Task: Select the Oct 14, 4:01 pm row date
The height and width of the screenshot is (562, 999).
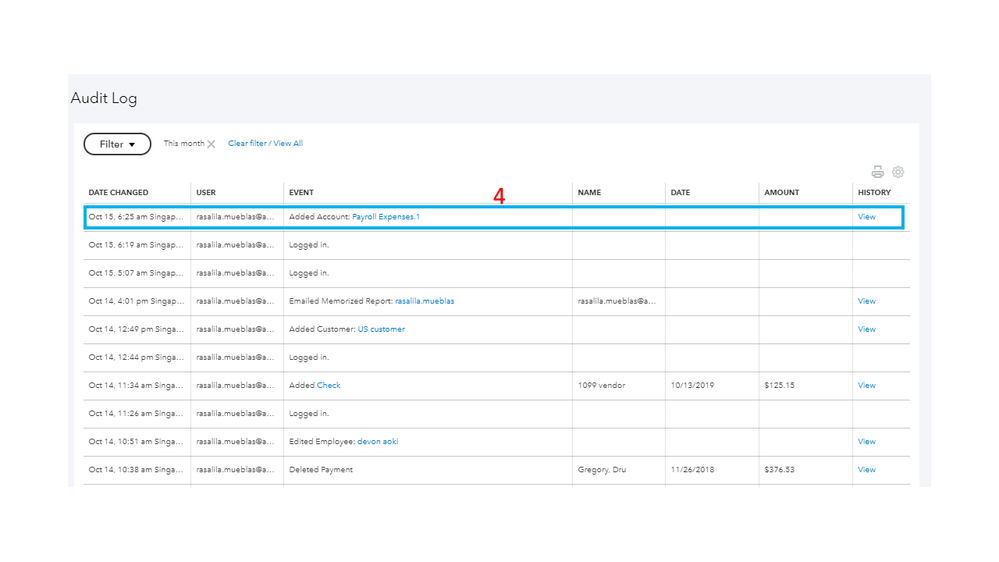Action: (x=136, y=301)
